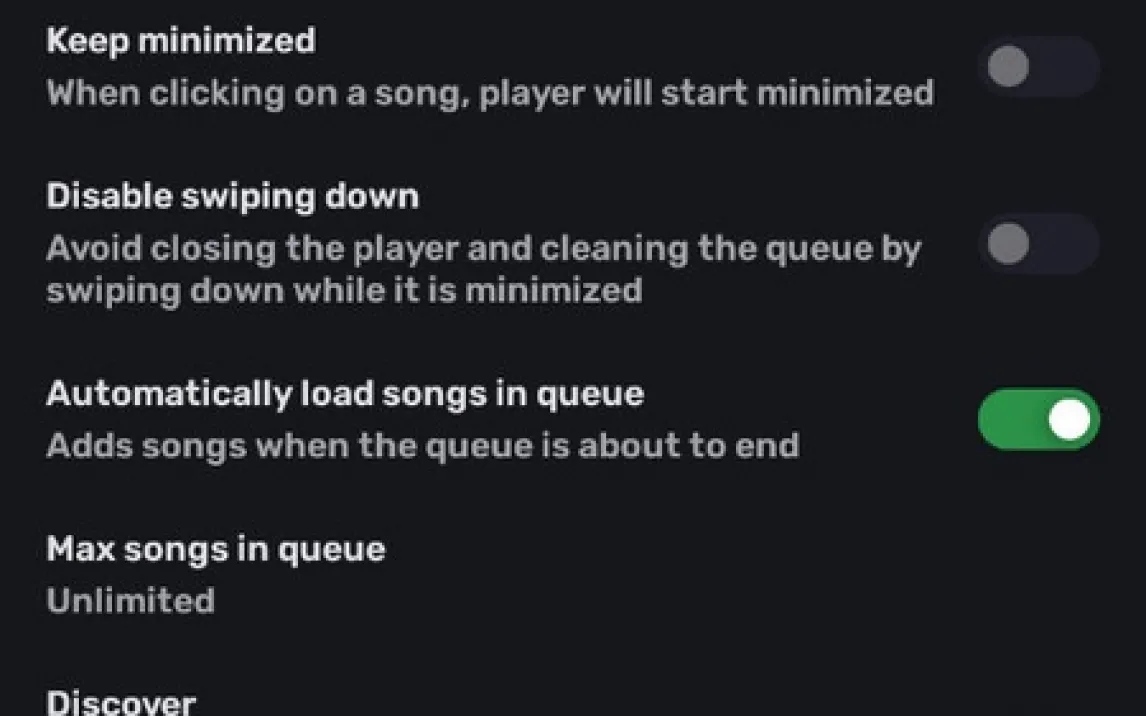Click the green area of the enabled switch
Screen dimensions: 1146x716
[x=1008, y=420]
